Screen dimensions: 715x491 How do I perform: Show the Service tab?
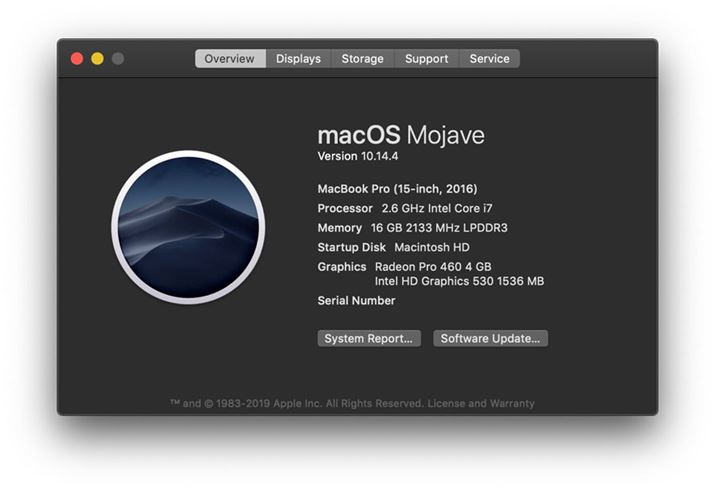pyautogui.click(x=489, y=59)
